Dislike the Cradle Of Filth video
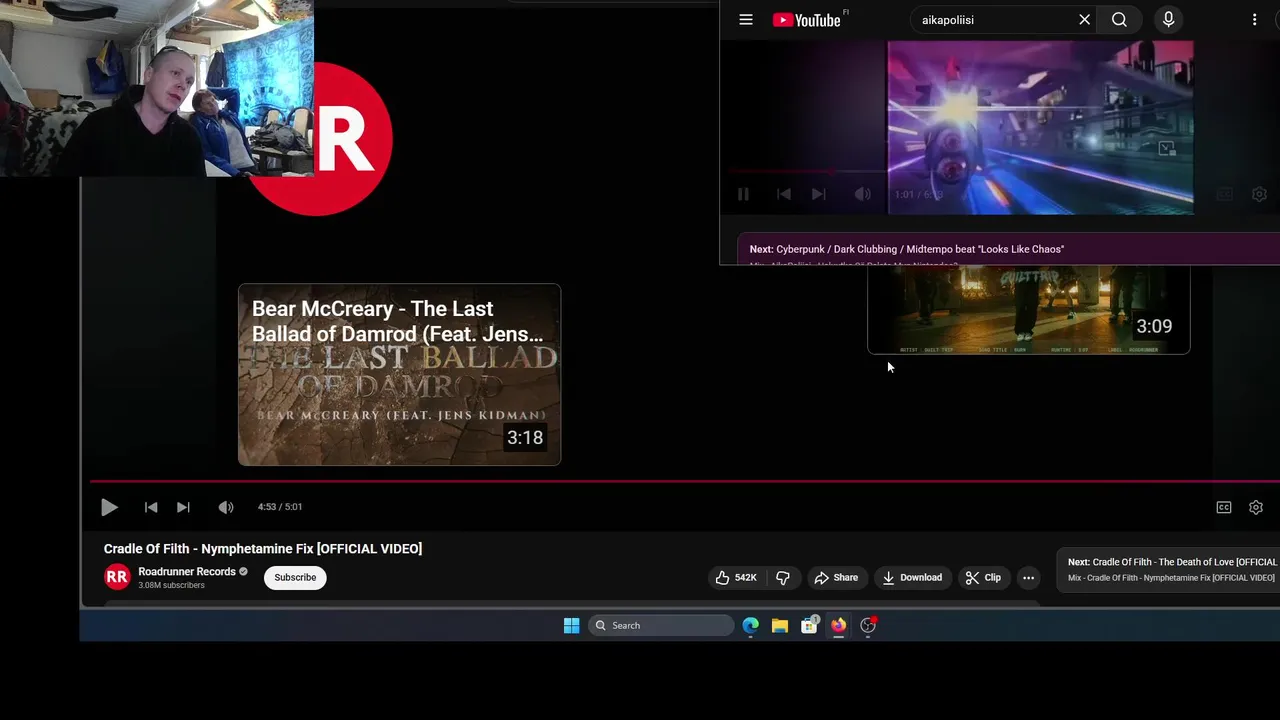The width and height of the screenshot is (1280, 720). 782,577
